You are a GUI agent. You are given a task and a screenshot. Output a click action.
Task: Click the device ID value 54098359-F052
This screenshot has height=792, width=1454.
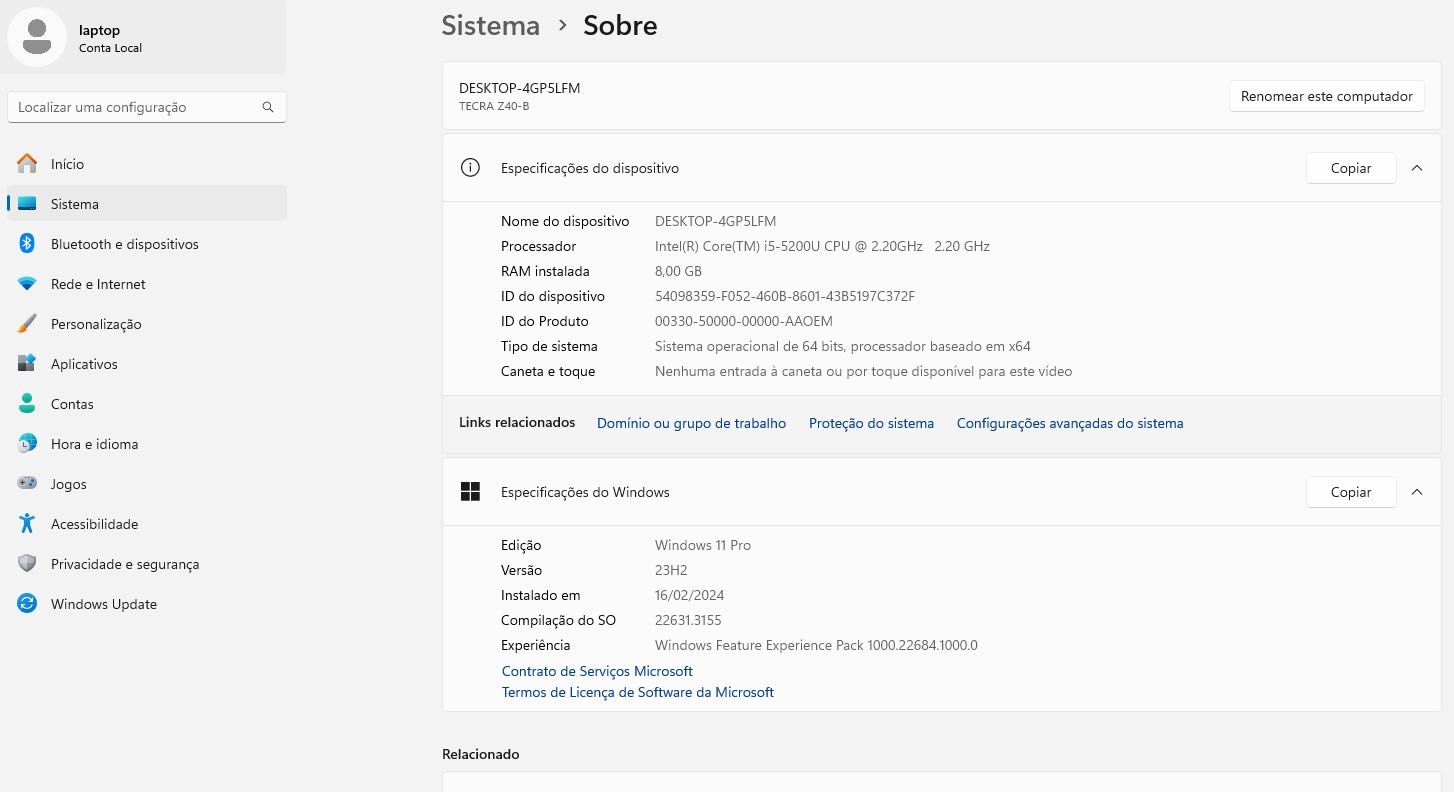[x=785, y=296]
